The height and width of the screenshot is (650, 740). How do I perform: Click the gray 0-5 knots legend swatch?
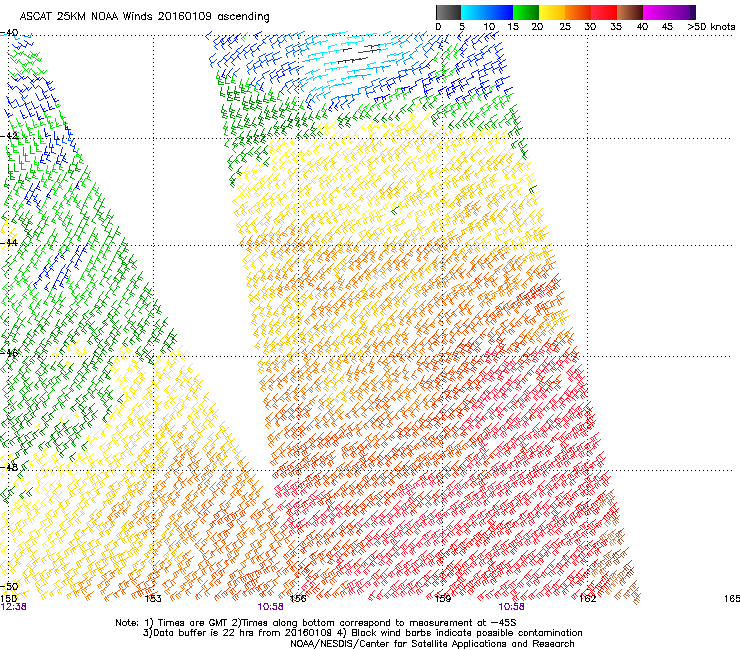[448, 12]
